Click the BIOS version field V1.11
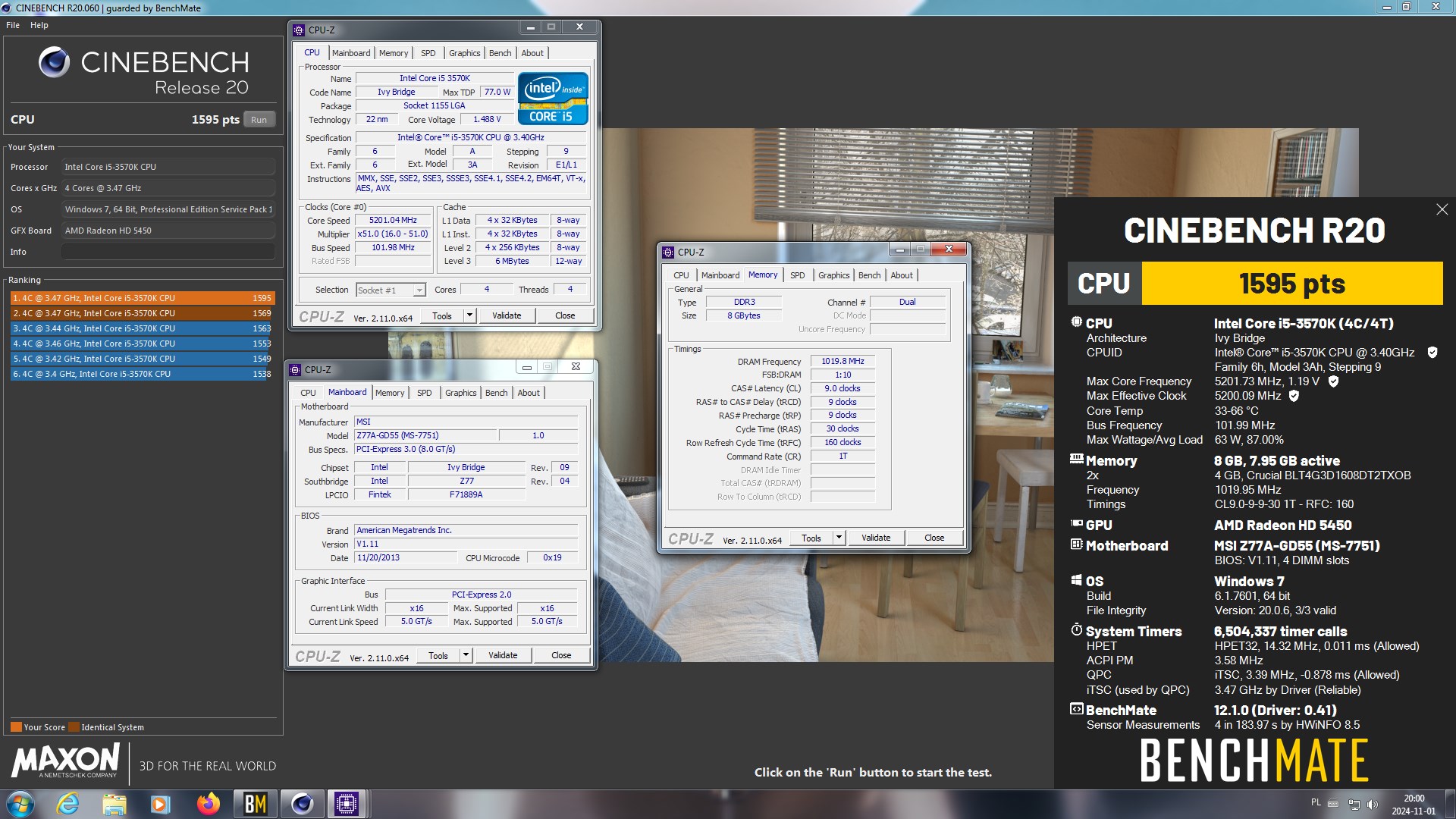1456x819 pixels. [466, 544]
